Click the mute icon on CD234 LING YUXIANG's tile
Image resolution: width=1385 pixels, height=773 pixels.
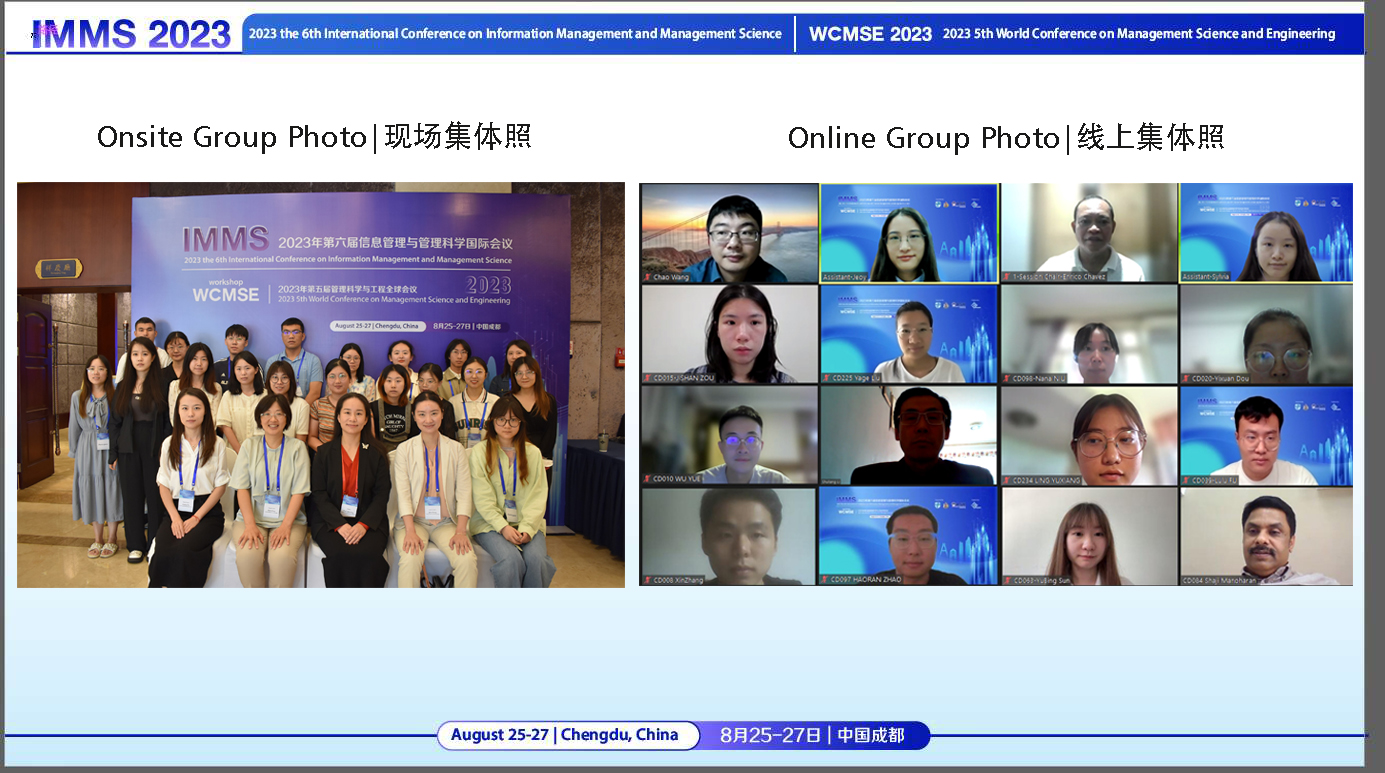click(x=1007, y=480)
